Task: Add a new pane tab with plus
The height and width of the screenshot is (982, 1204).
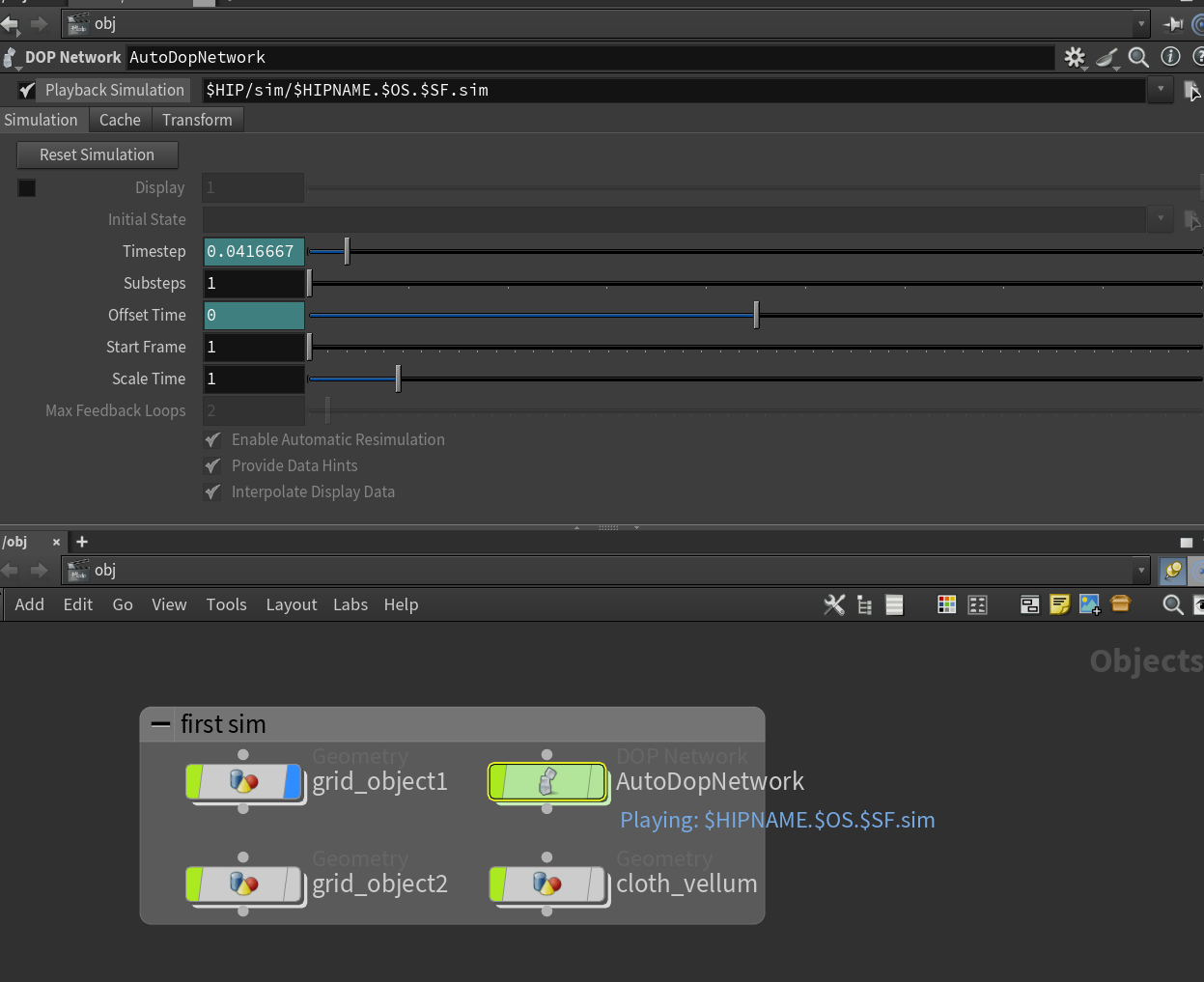Action: [x=82, y=542]
